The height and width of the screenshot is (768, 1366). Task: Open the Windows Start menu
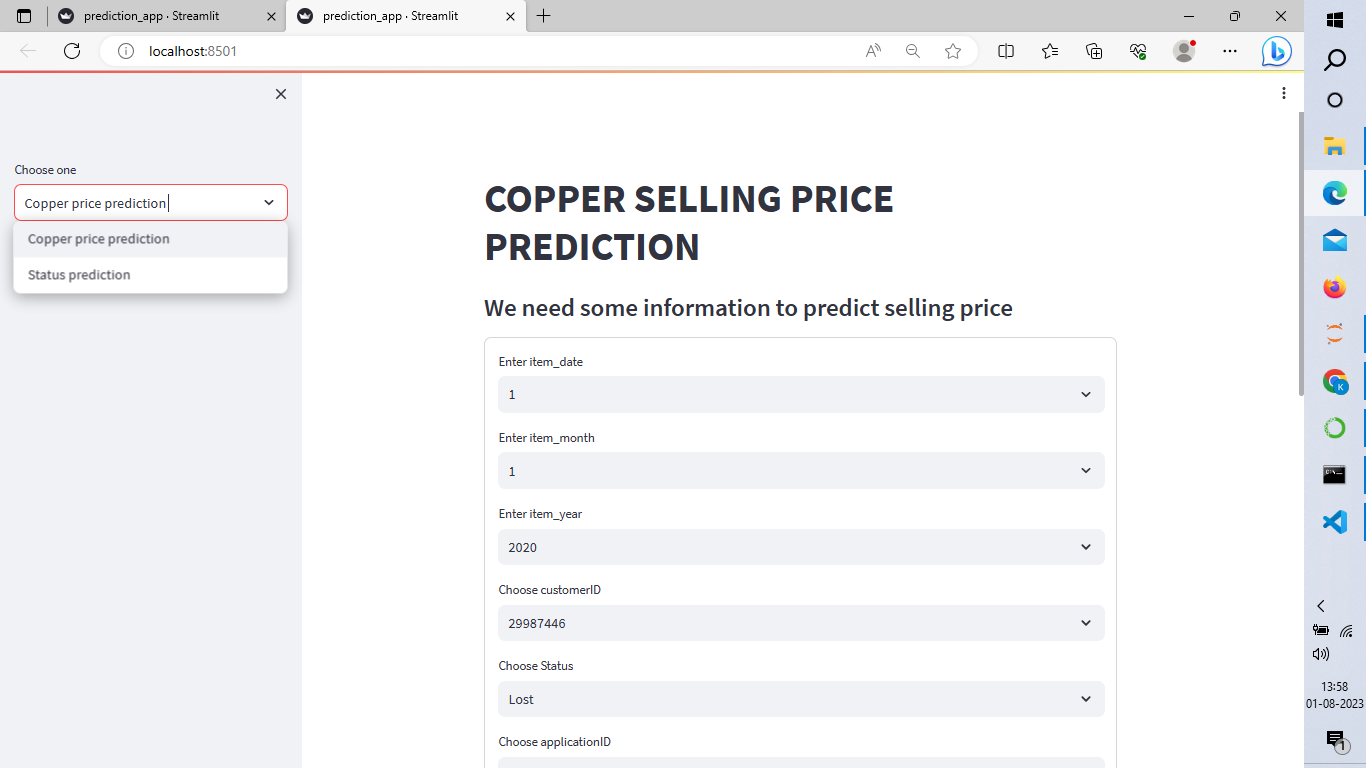[1334, 18]
